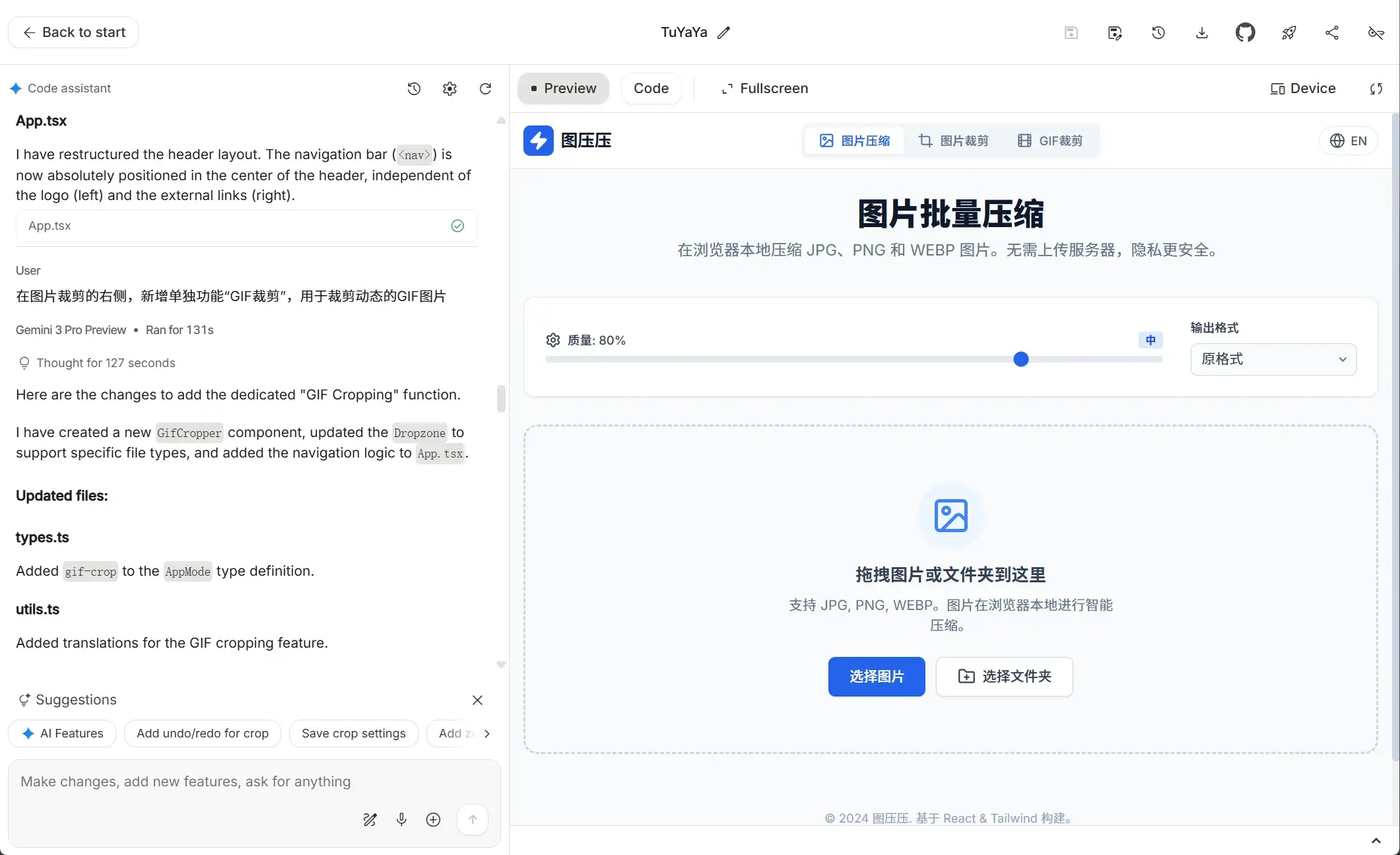Screen dimensions: 1400x855
Task: Click the 选择图片 button
Action: tap(876, 676)
